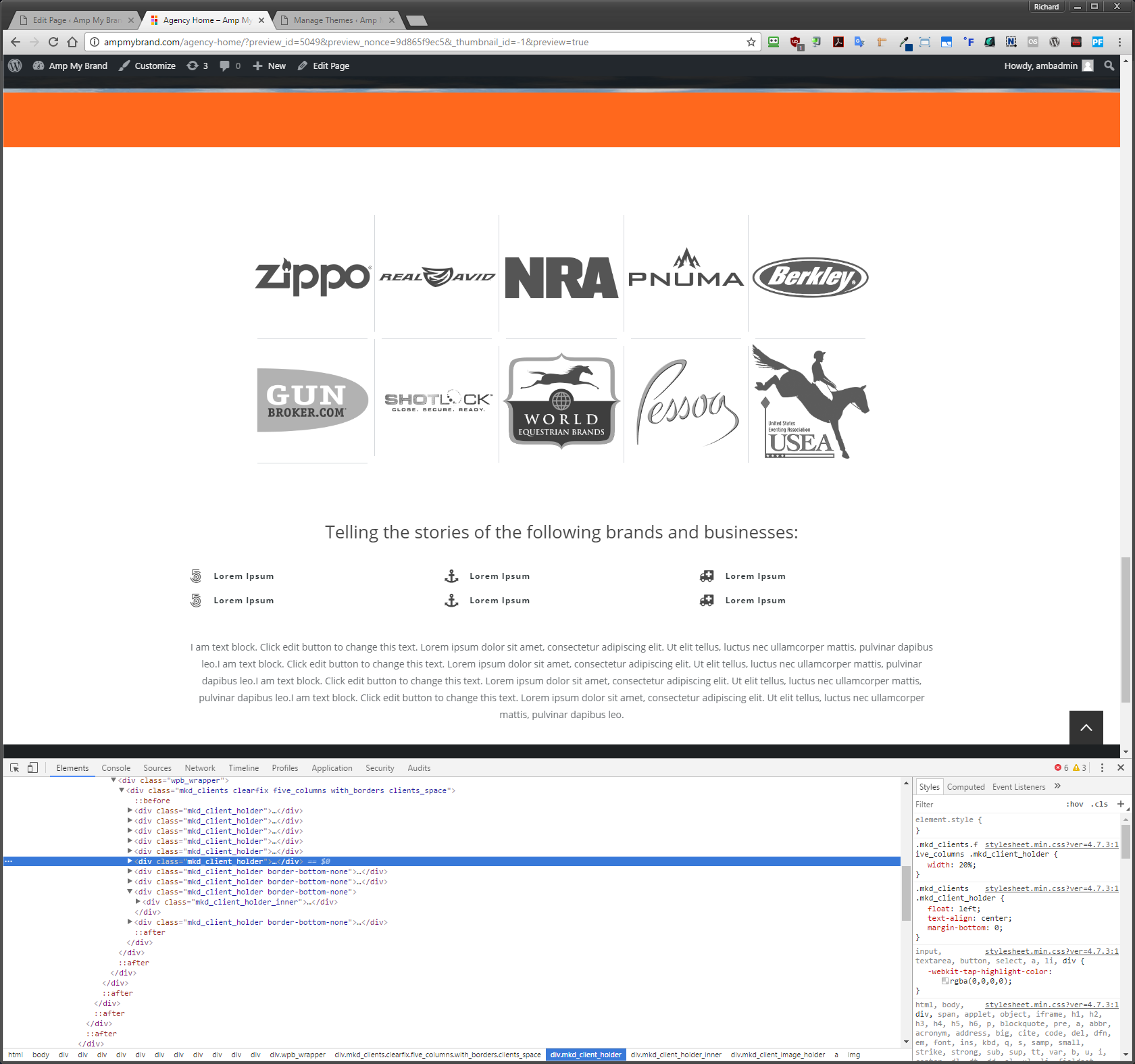
Task: Close the DevTools panel with X icon
Action: 1121,768
